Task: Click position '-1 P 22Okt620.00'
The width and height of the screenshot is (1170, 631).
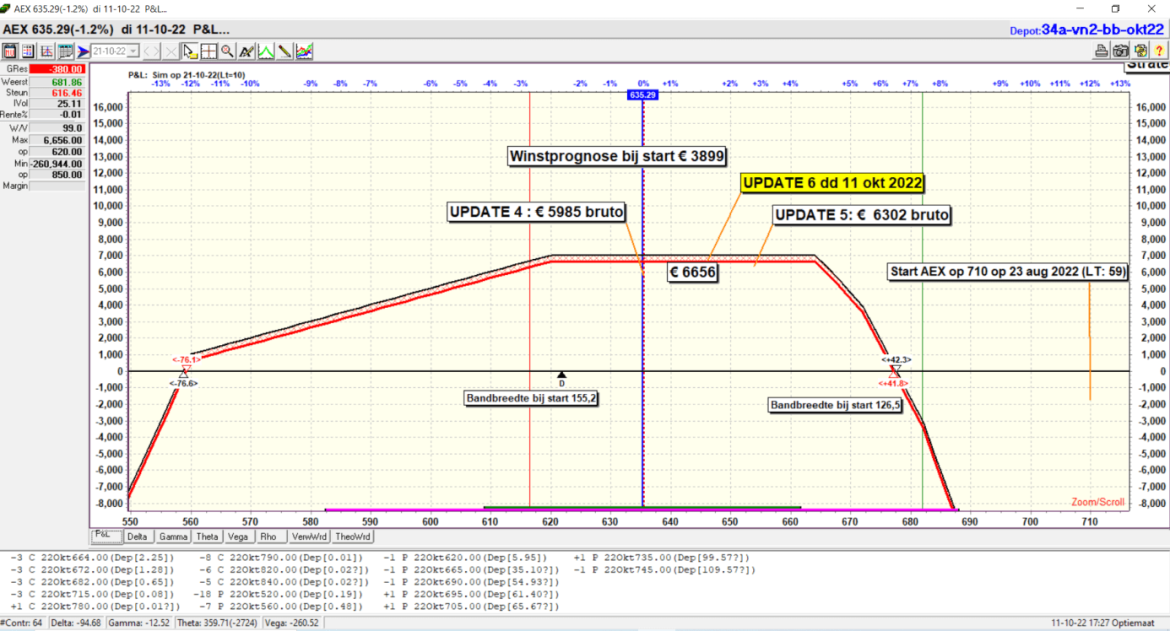Action: coord(465,557)
